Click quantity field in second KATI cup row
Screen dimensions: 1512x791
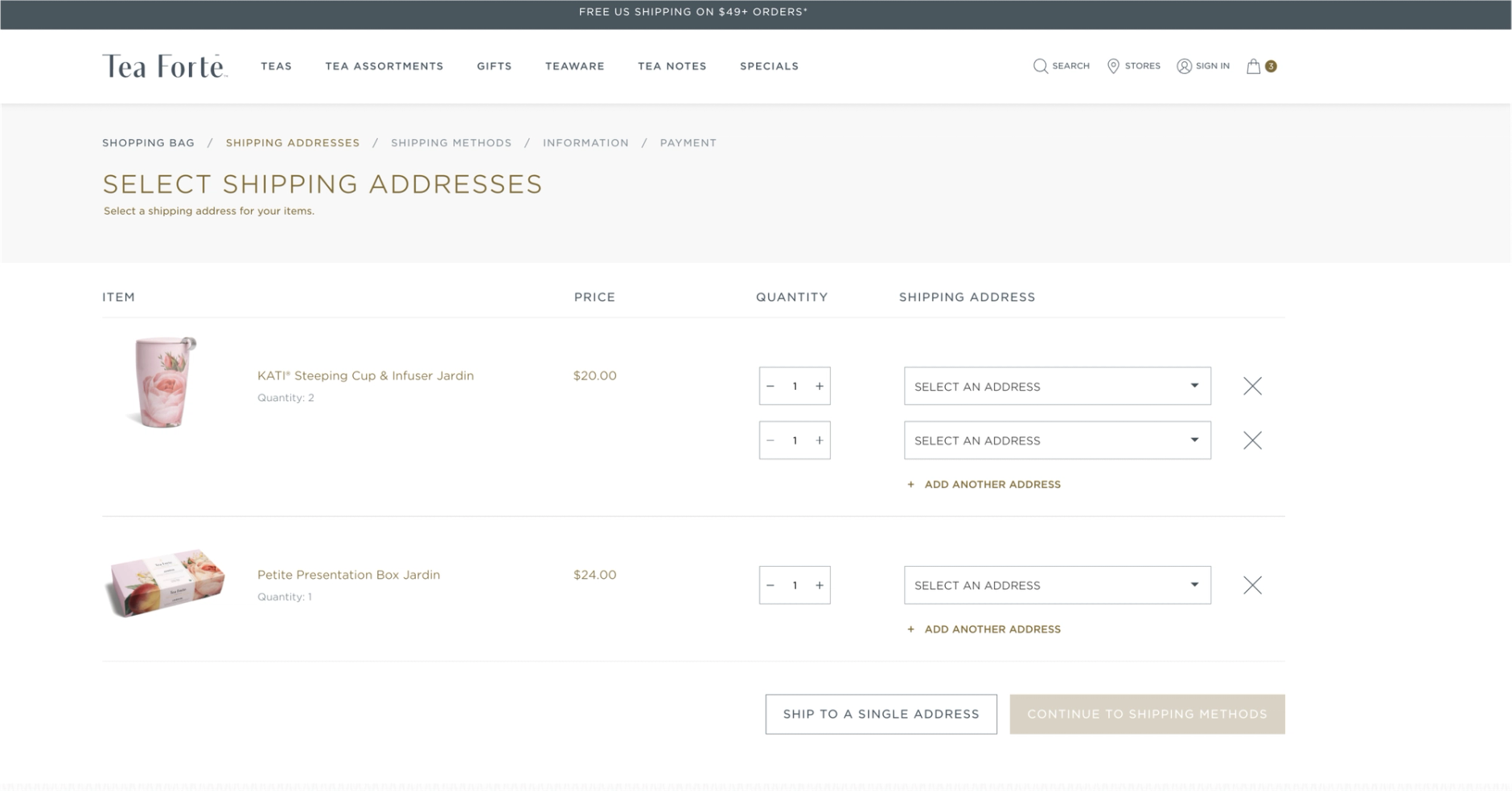(x=795, y=441)
